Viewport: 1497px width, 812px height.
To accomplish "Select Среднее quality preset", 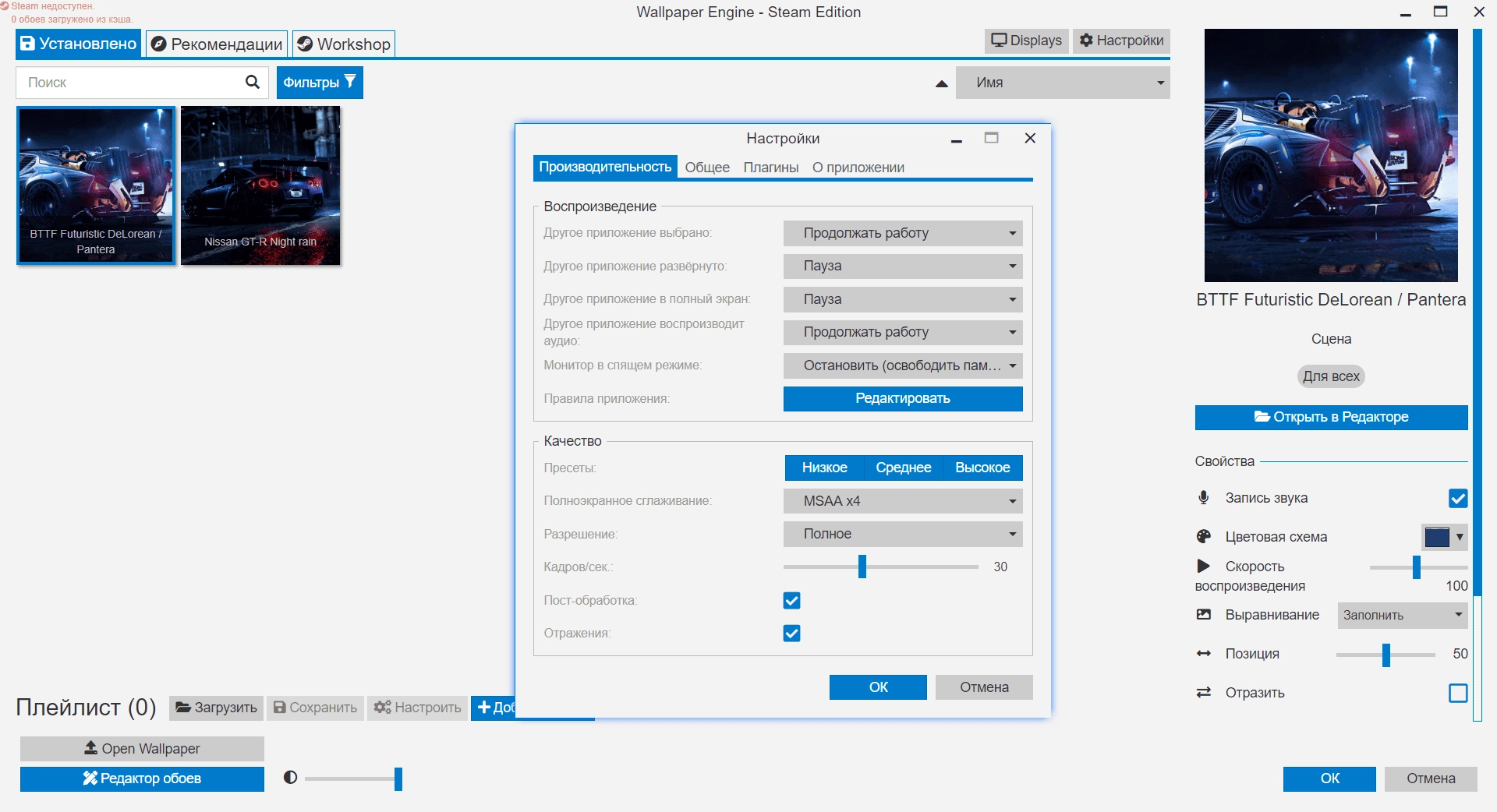I will pos(903,468).
